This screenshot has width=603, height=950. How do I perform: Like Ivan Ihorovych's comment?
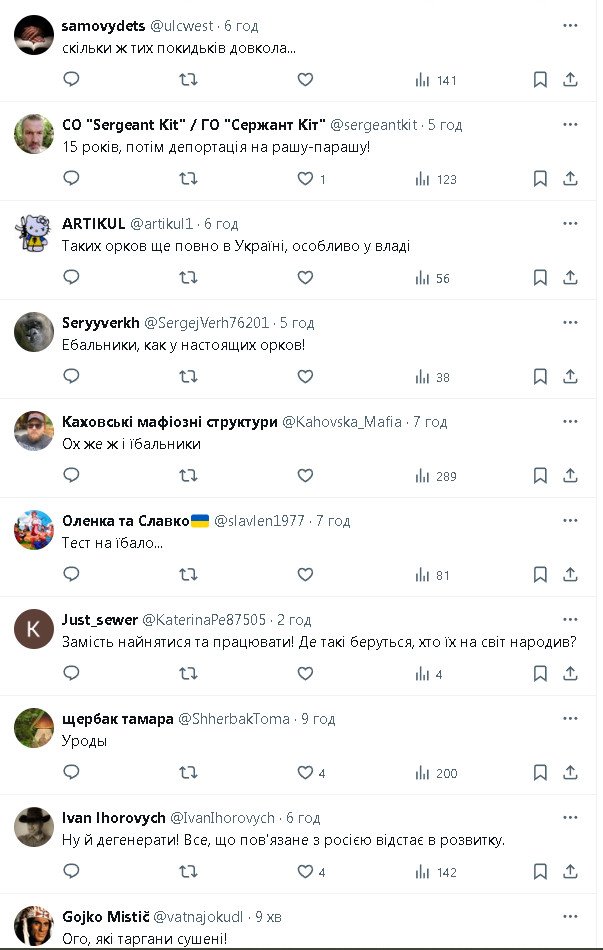coord(305,872)
